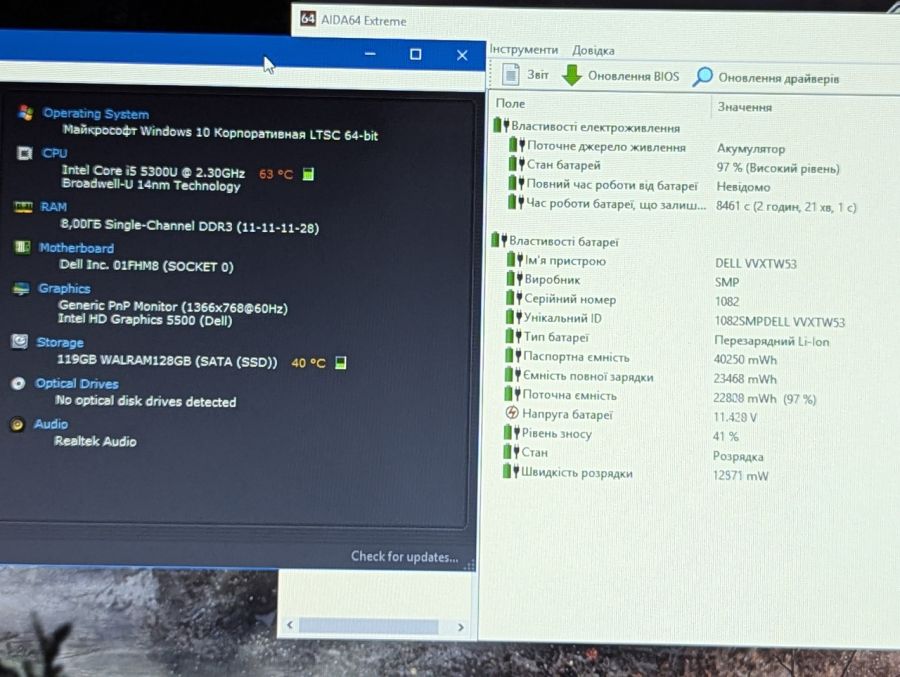Click the green BIOS update arrow icon
The width and height of the screenshot is (900, 677).
[x=572, y=75]
